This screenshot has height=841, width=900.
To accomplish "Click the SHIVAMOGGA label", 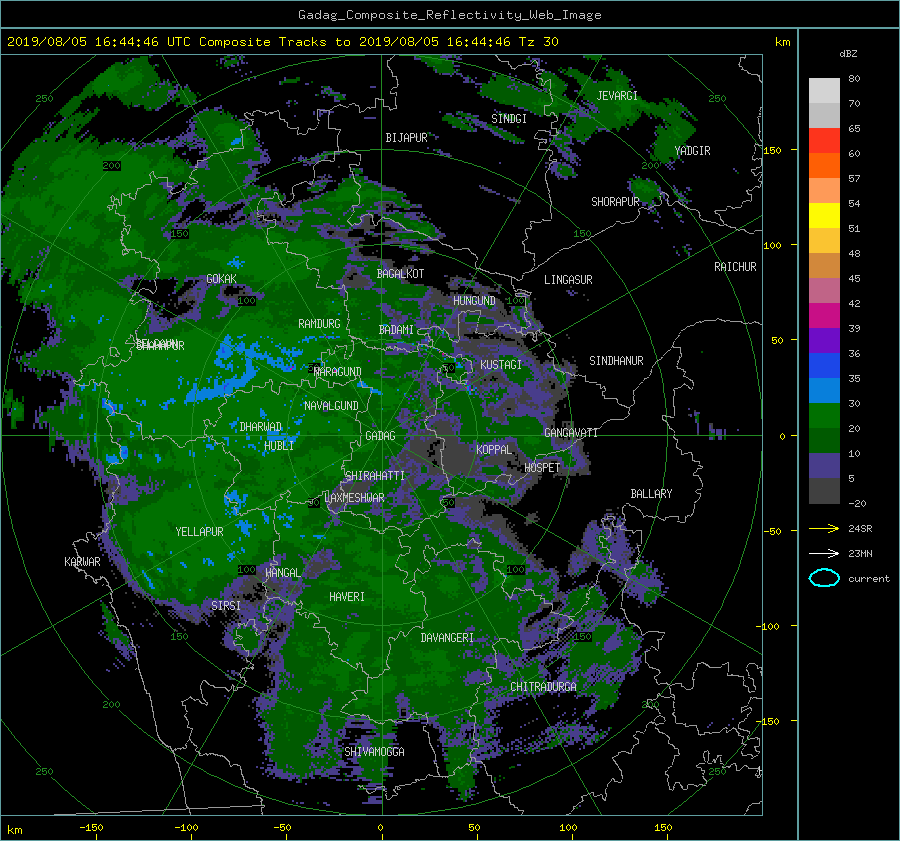I will 374,752.
